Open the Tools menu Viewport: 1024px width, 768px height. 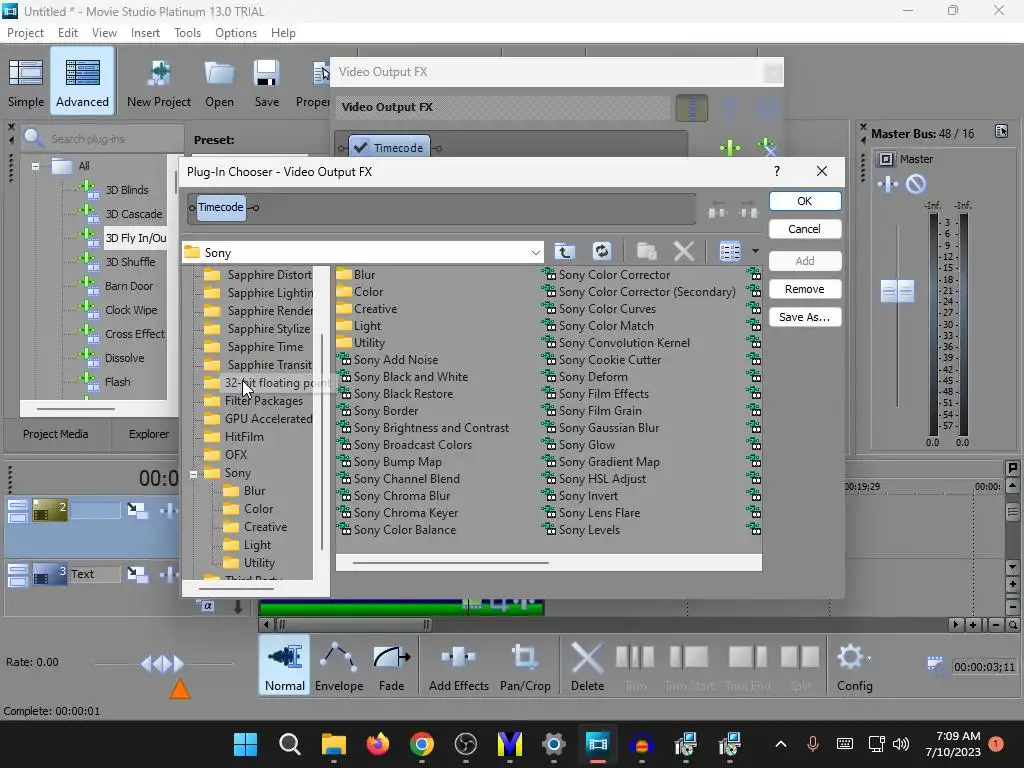pyautogui.click(x=187, y=33)
